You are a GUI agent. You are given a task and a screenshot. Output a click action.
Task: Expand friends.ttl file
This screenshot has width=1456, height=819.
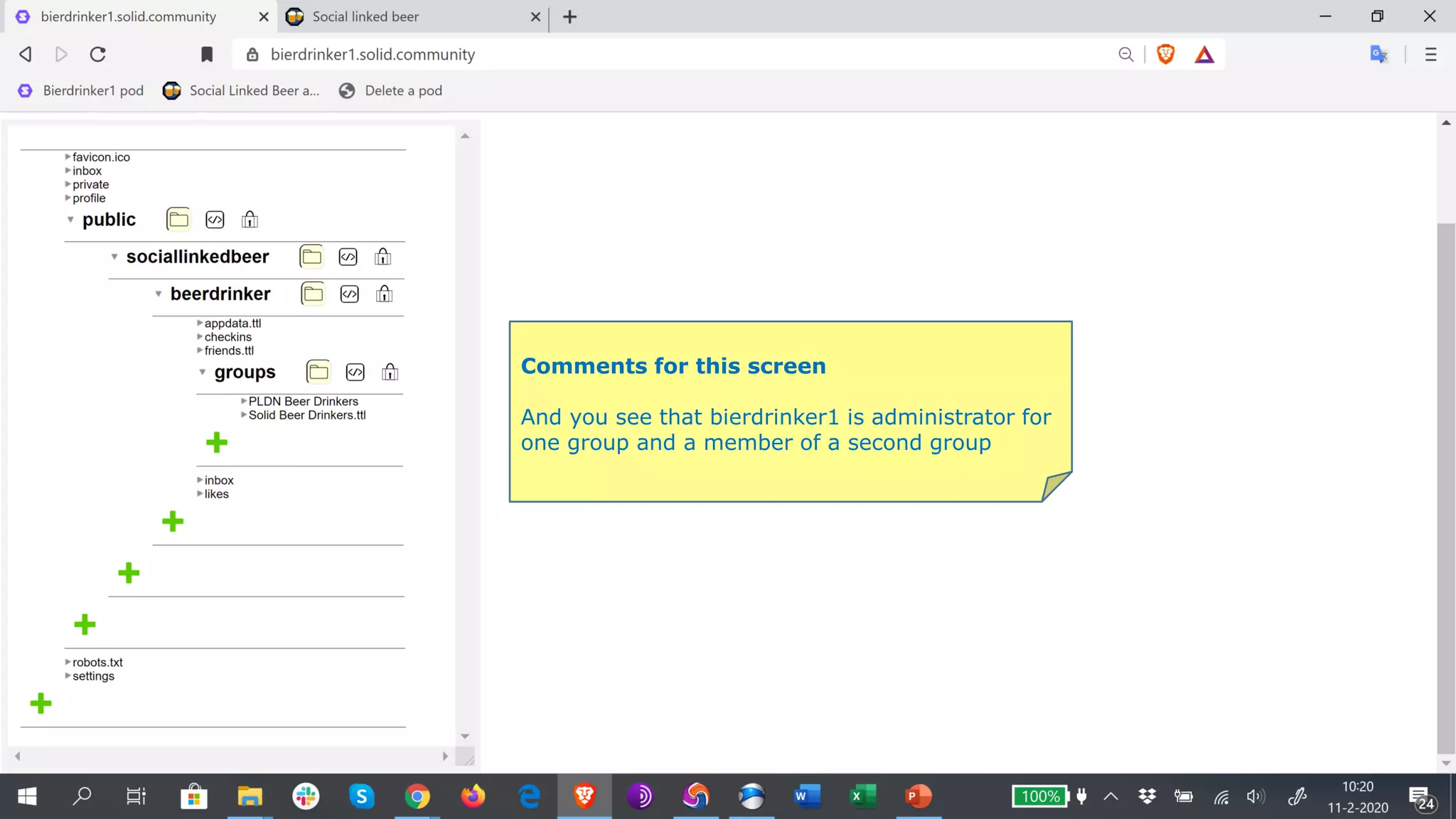pyautogui.click(x=200, y=350)
